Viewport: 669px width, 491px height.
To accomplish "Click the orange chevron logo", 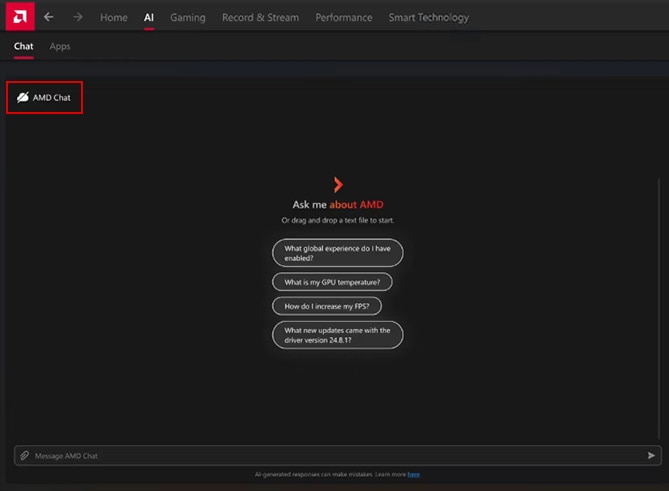I will pos(338,184).
